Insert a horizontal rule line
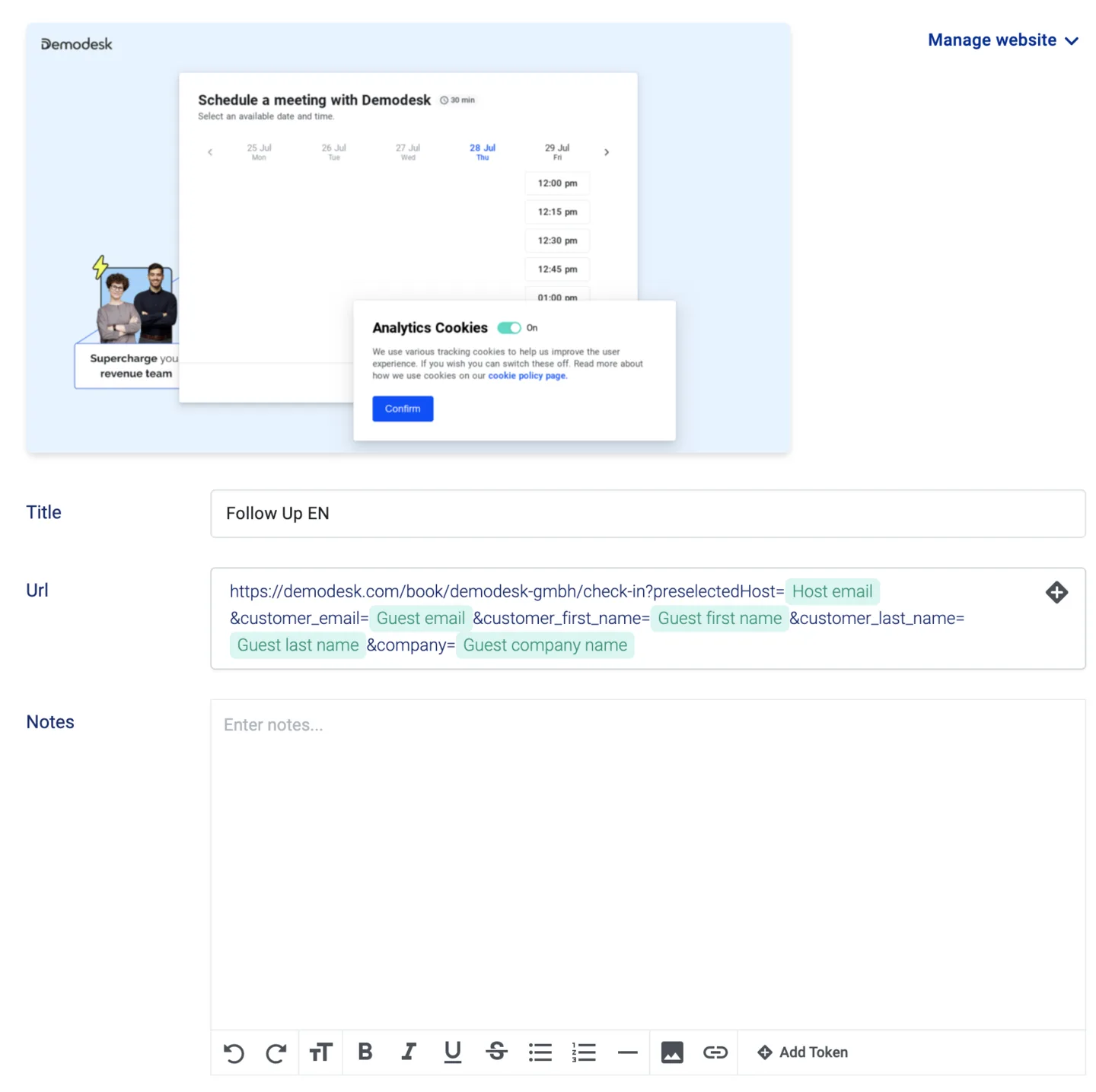Image resolution: width=1096 pixels, height=1092 pixels. [x=628, y=1052]
